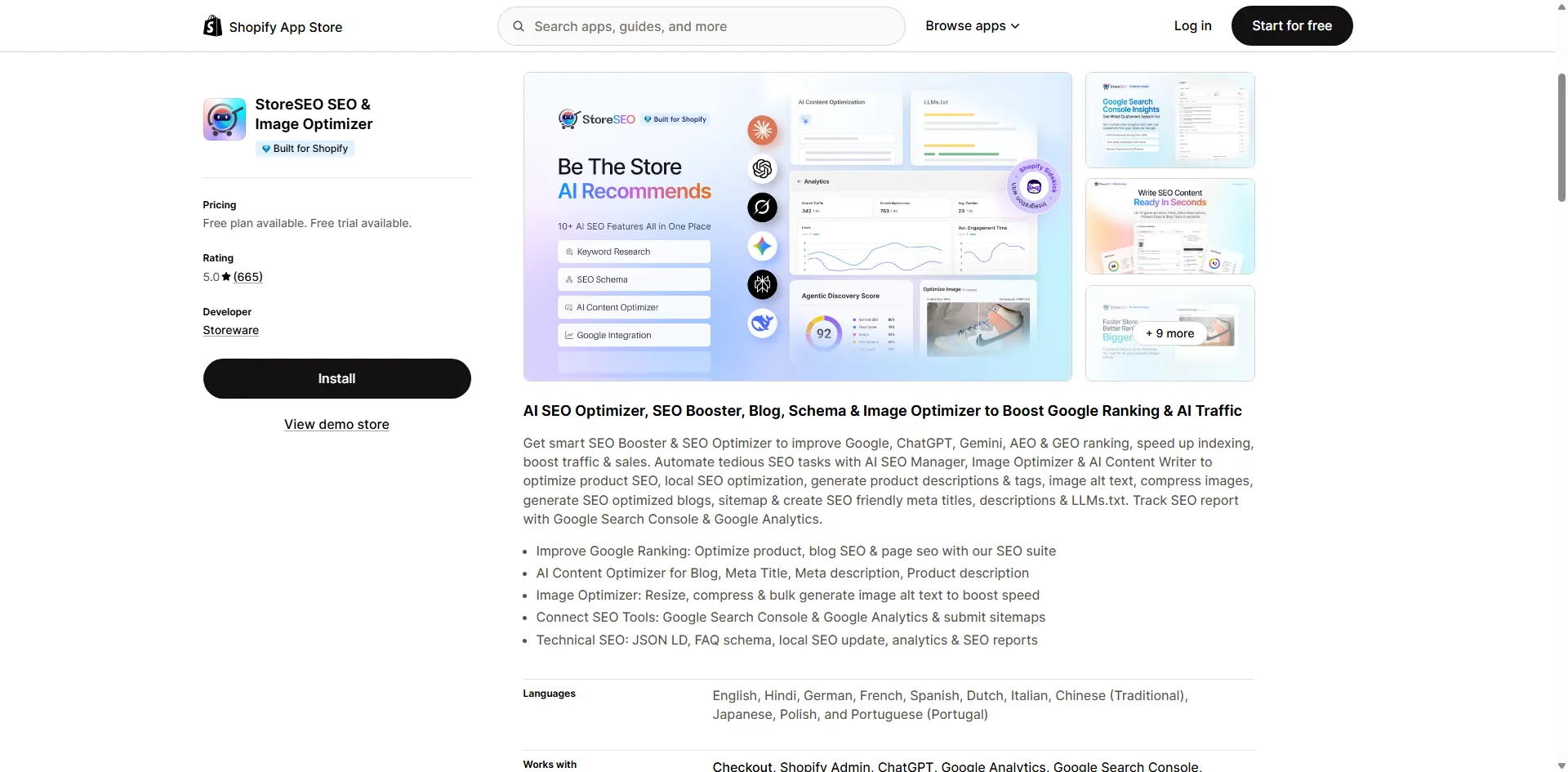Click the Shopify App Store home link
Screen dimensions: 1568x772
(x=273, y=26)
